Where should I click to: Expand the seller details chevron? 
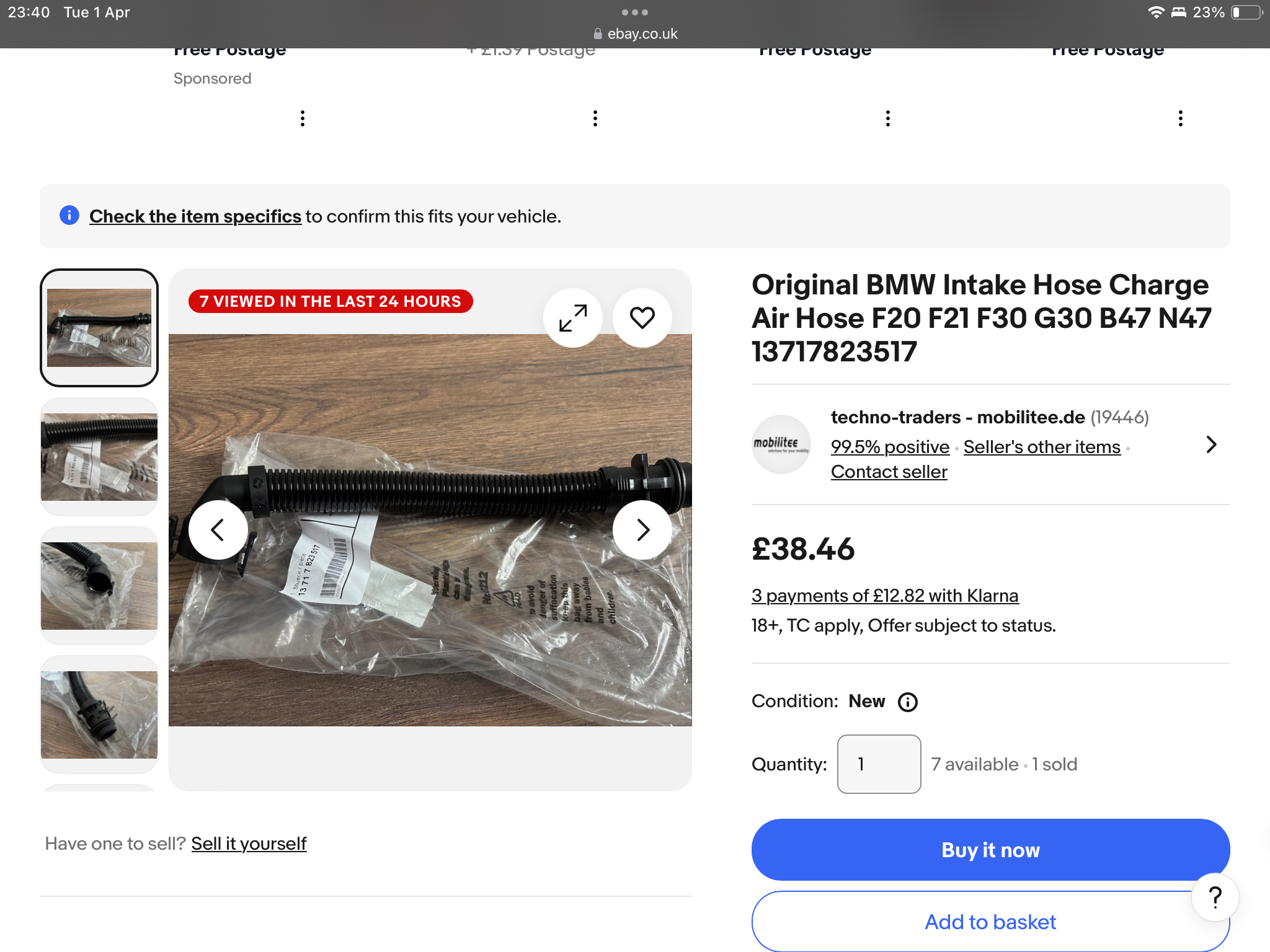click(x=1211, y=444)
